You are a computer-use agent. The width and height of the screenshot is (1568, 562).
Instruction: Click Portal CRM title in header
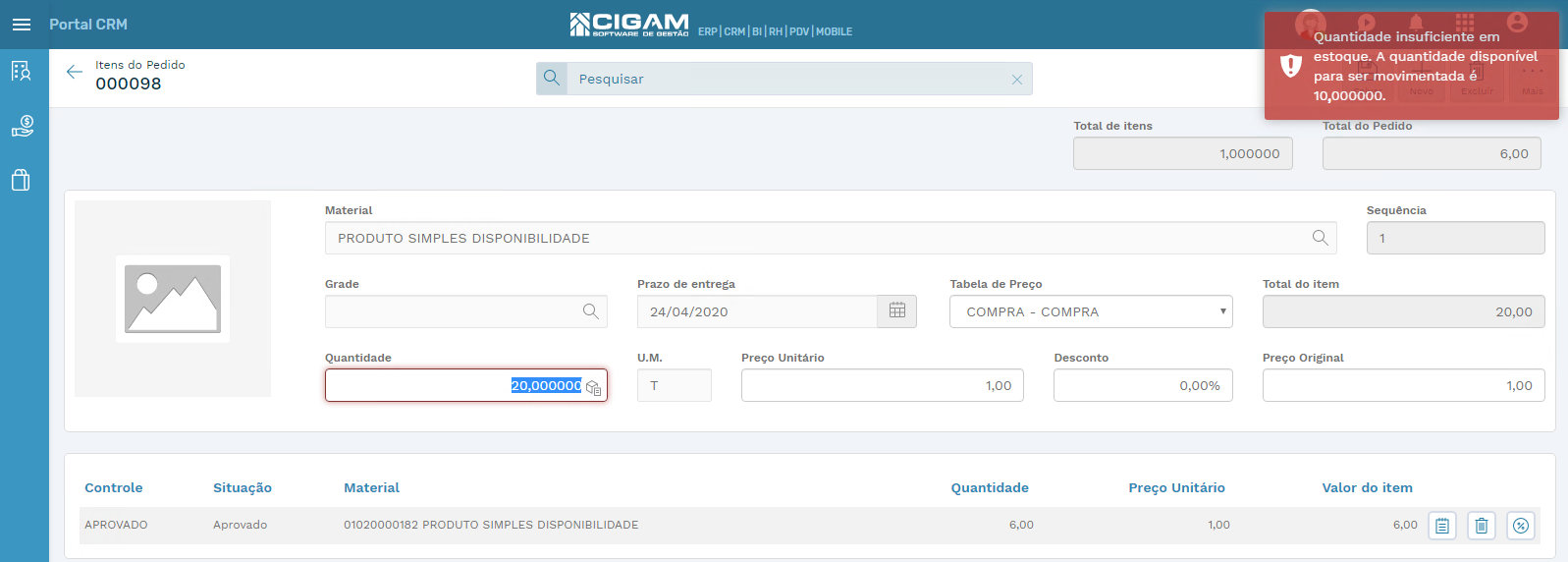[88, 25]
